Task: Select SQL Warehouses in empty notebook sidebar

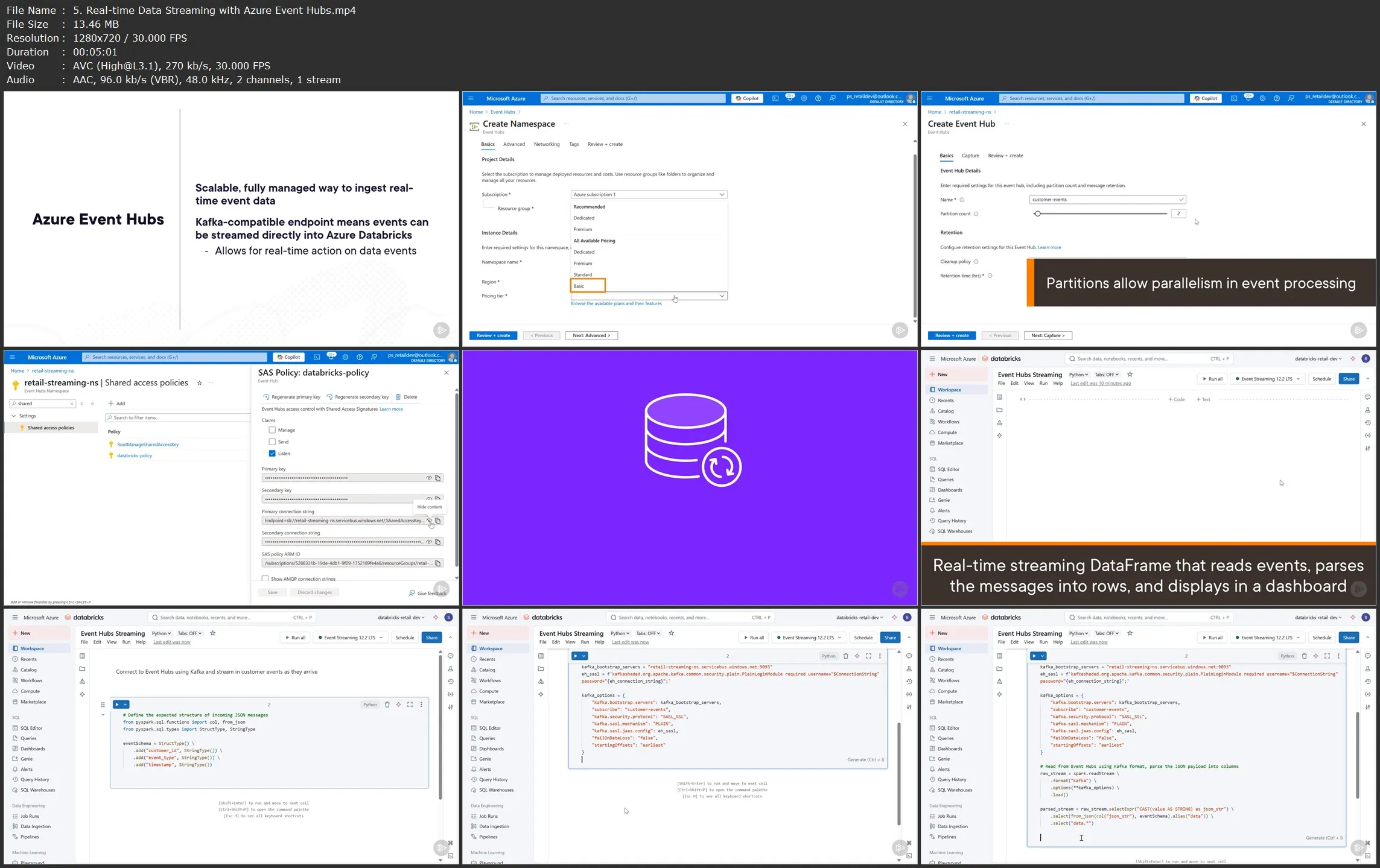Action: click(x=955, y=531)
